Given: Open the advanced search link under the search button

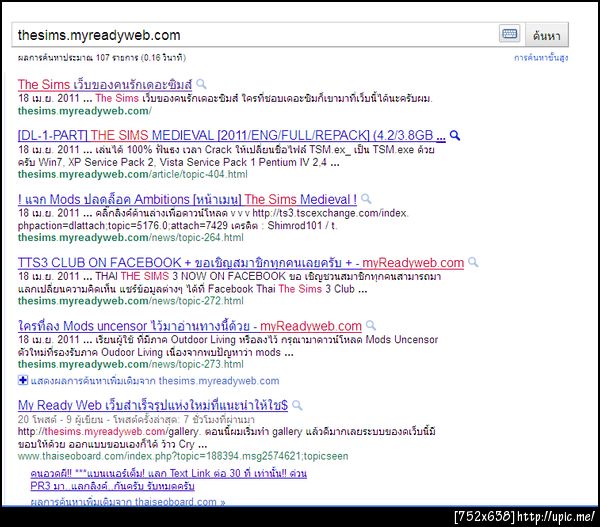Looking at the screenshot, I should 541,58.
